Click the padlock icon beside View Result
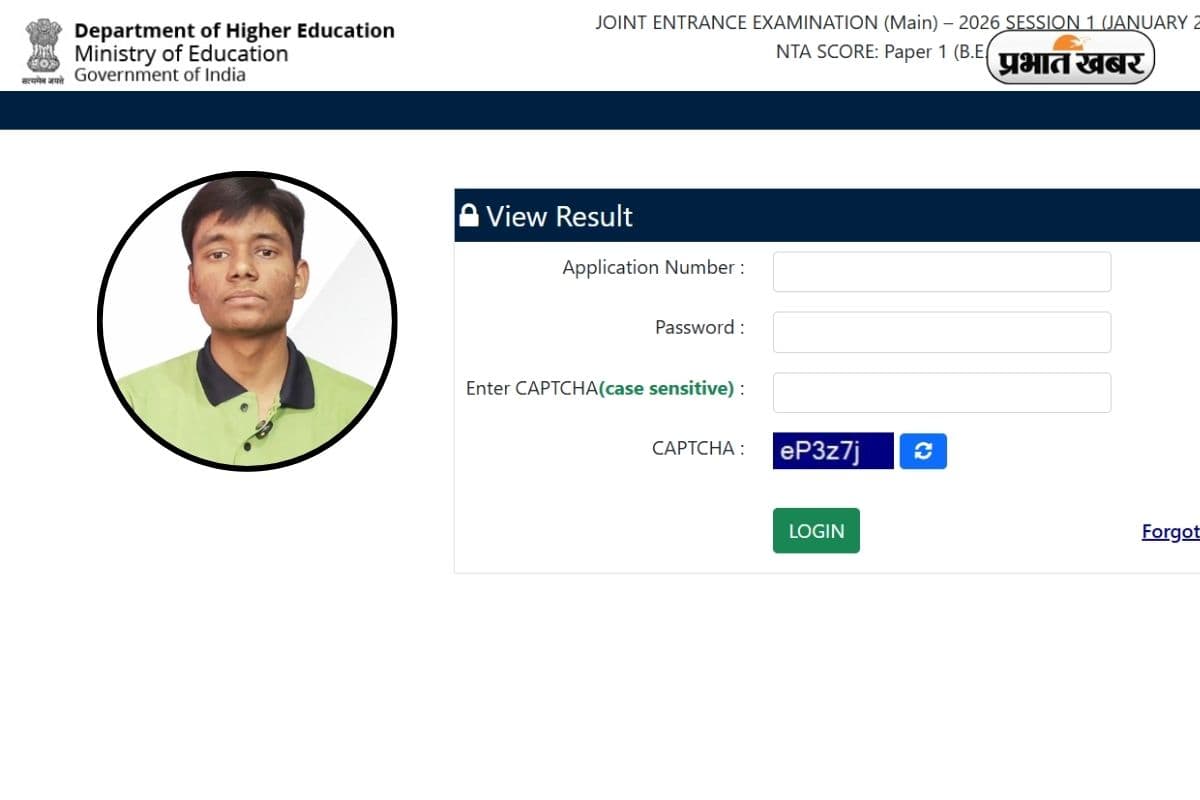1200x800 pixels. [469, 215]
